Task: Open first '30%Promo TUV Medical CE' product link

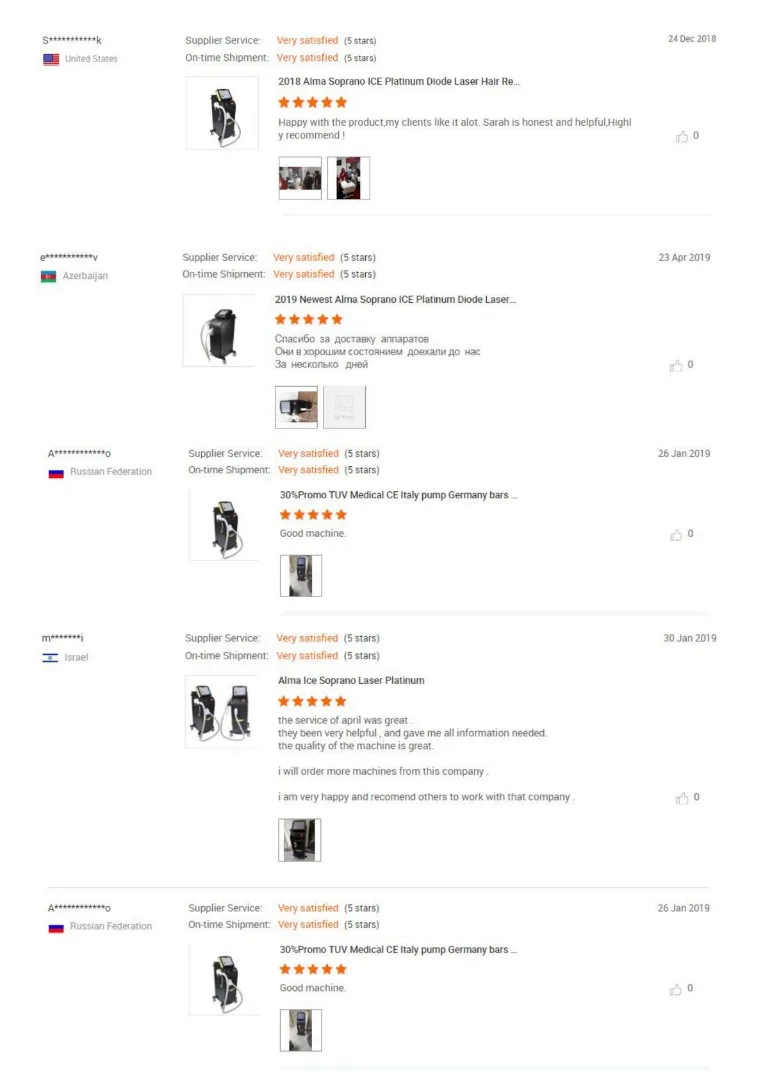Action: [398, 495]
